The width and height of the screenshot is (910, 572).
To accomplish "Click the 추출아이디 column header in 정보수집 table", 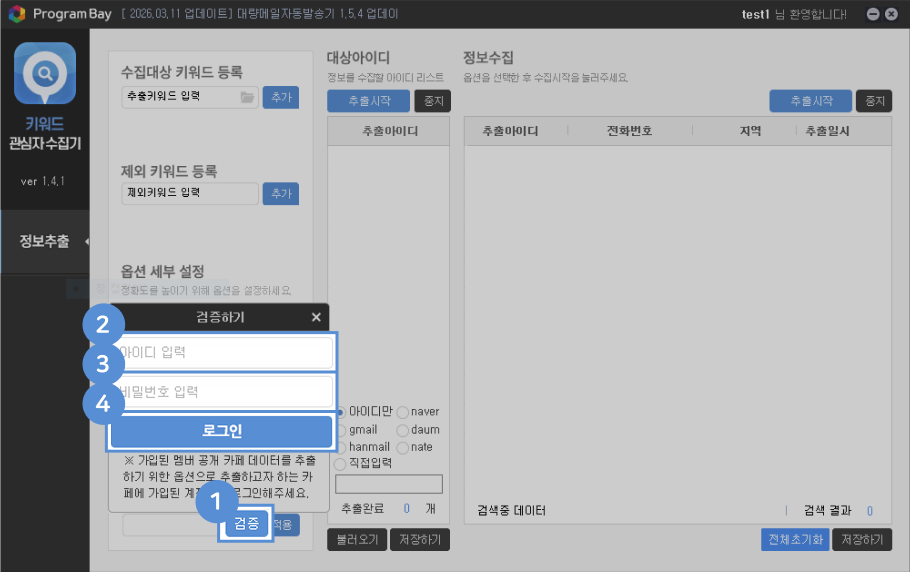I will pyautogui.click(x=510, y=131).
